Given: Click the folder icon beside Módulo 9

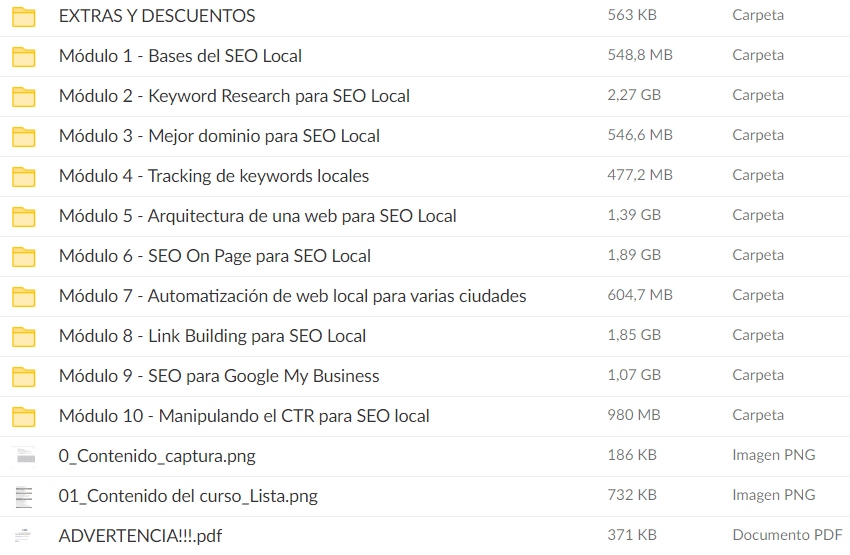Looking at the screenshot, I should coord(24,377).
